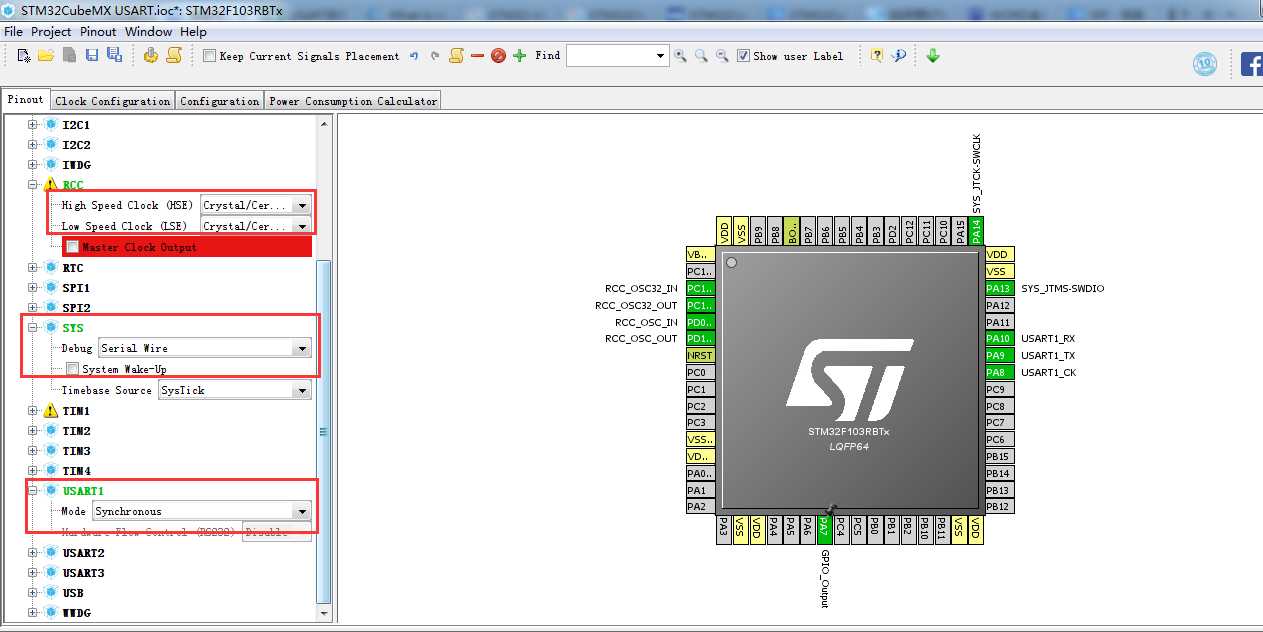1263x632 pixels.
Task: Click the USART1 peripheral cube icon
Action: [x=51, y=491]
